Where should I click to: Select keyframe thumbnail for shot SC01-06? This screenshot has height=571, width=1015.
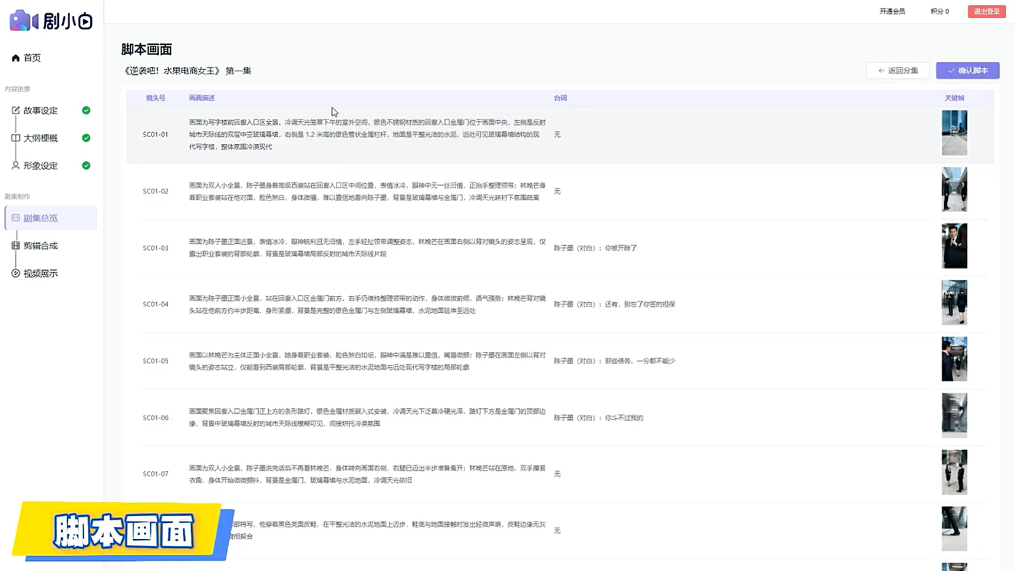tap(954, 417)
